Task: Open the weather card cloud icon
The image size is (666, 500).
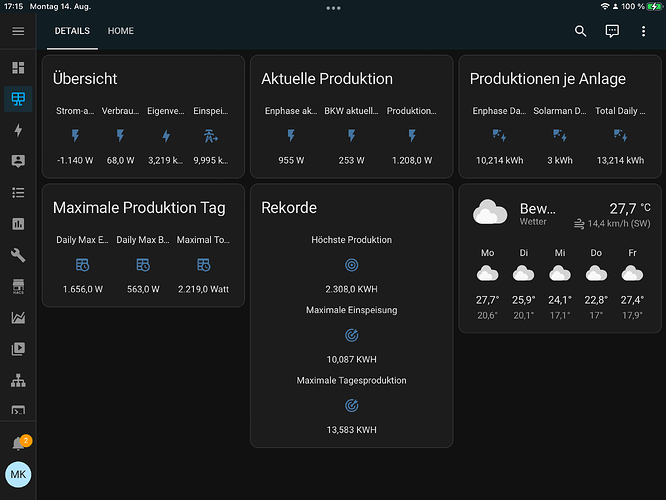Action: (490, 212)
